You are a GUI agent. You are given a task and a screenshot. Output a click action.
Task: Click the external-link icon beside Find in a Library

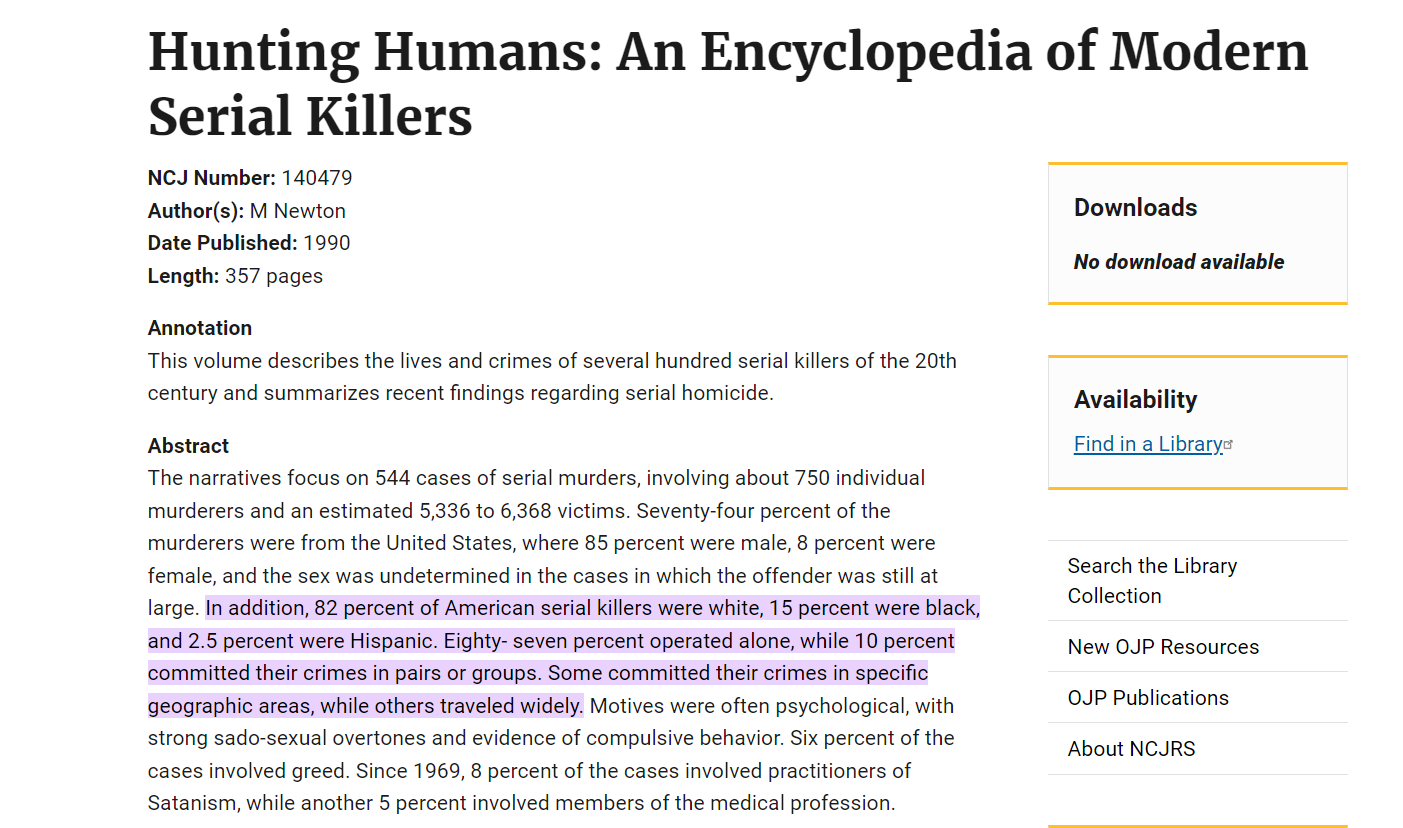1229,444
